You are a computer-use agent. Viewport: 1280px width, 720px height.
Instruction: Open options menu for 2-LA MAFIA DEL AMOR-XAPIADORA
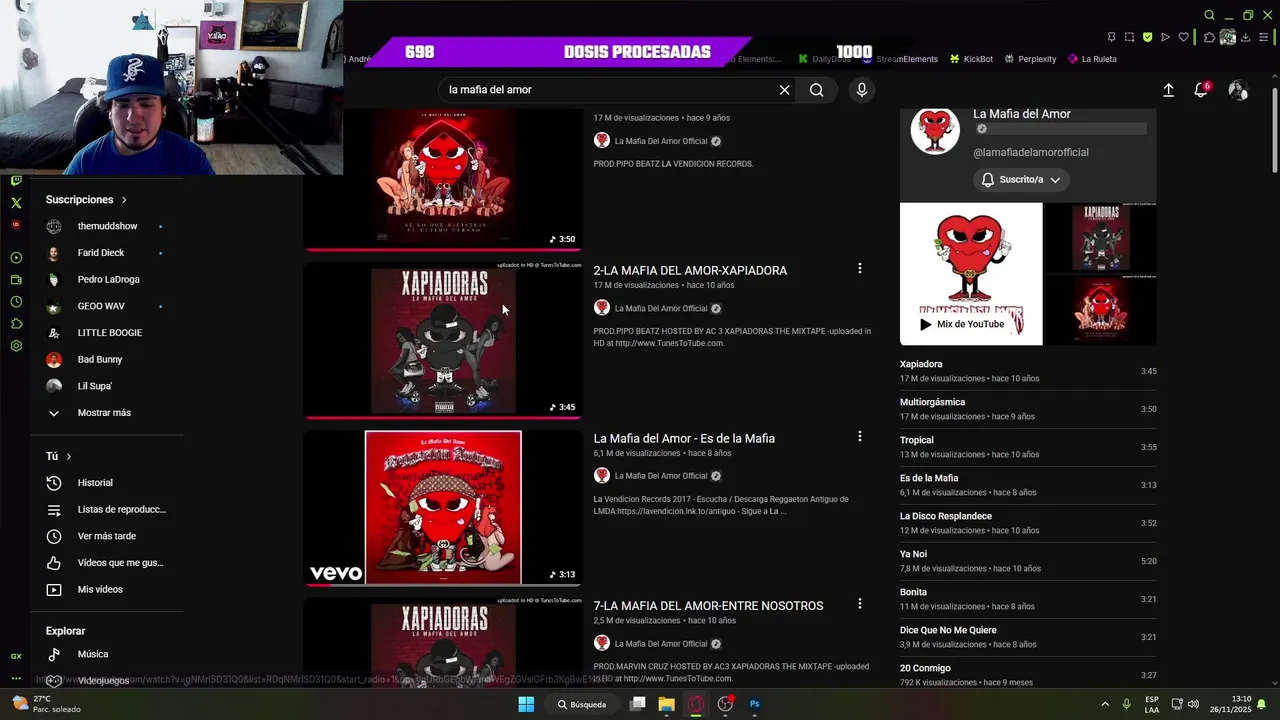[x=859, y=268]
